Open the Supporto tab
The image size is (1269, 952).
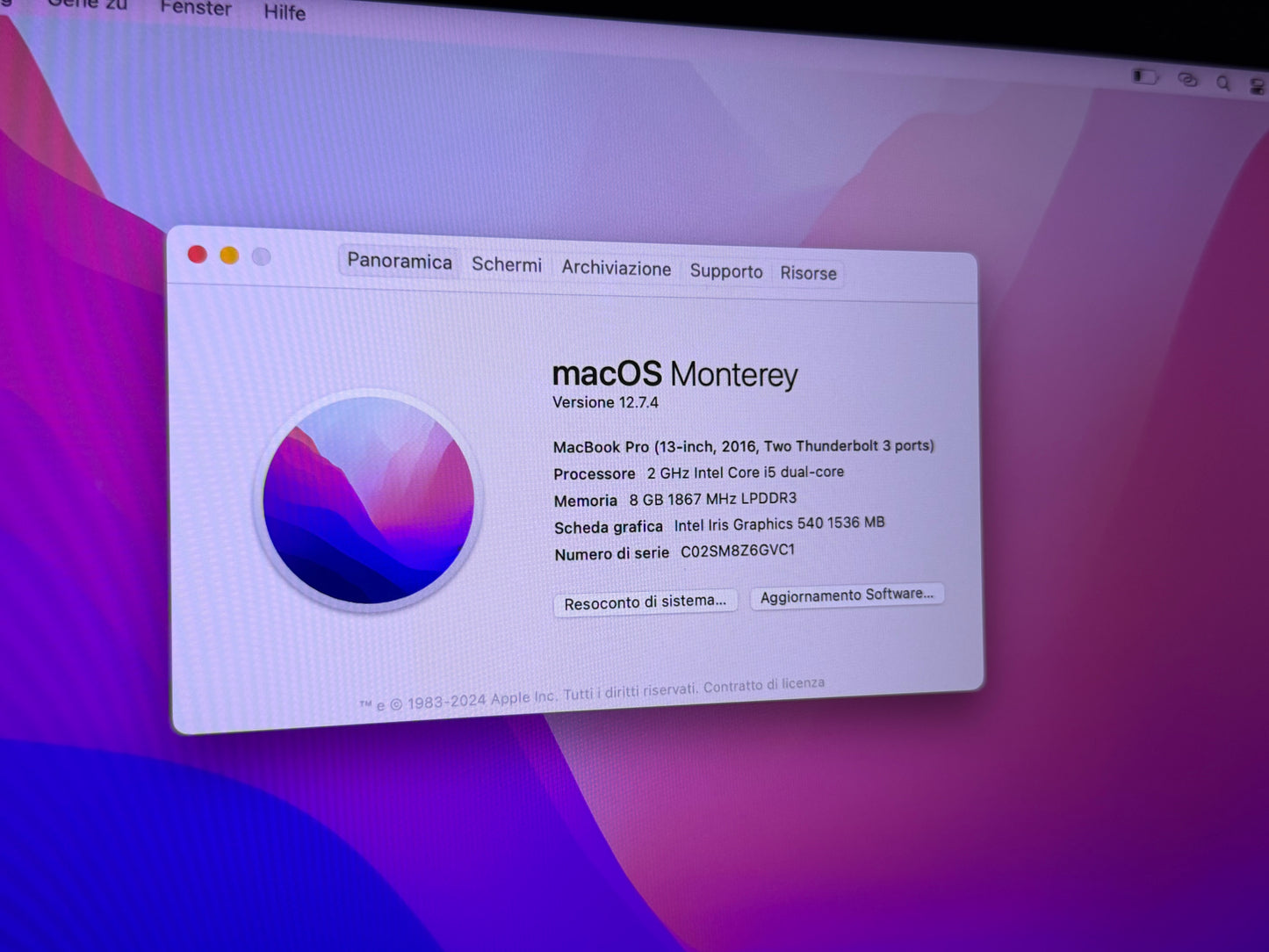[x=726, y=271]
